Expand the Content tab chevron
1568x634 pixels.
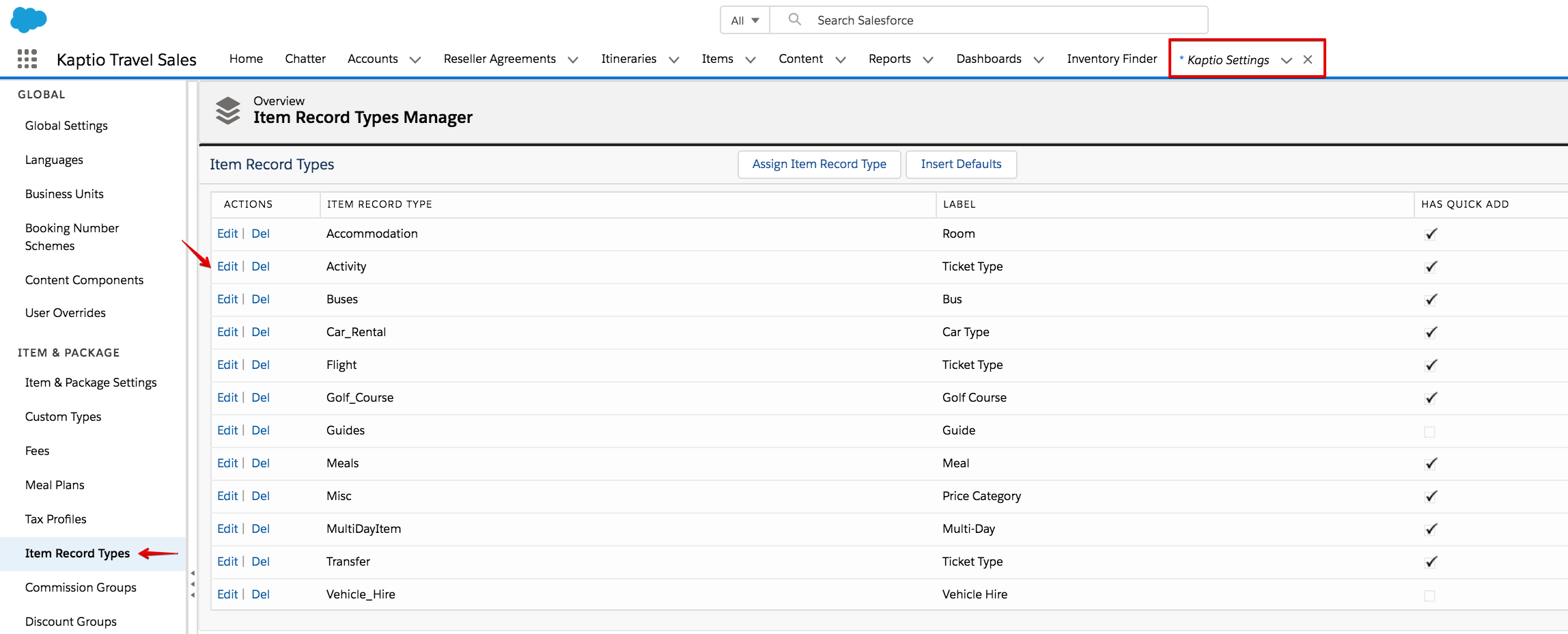pyautogui.click(x=841, y=60)
